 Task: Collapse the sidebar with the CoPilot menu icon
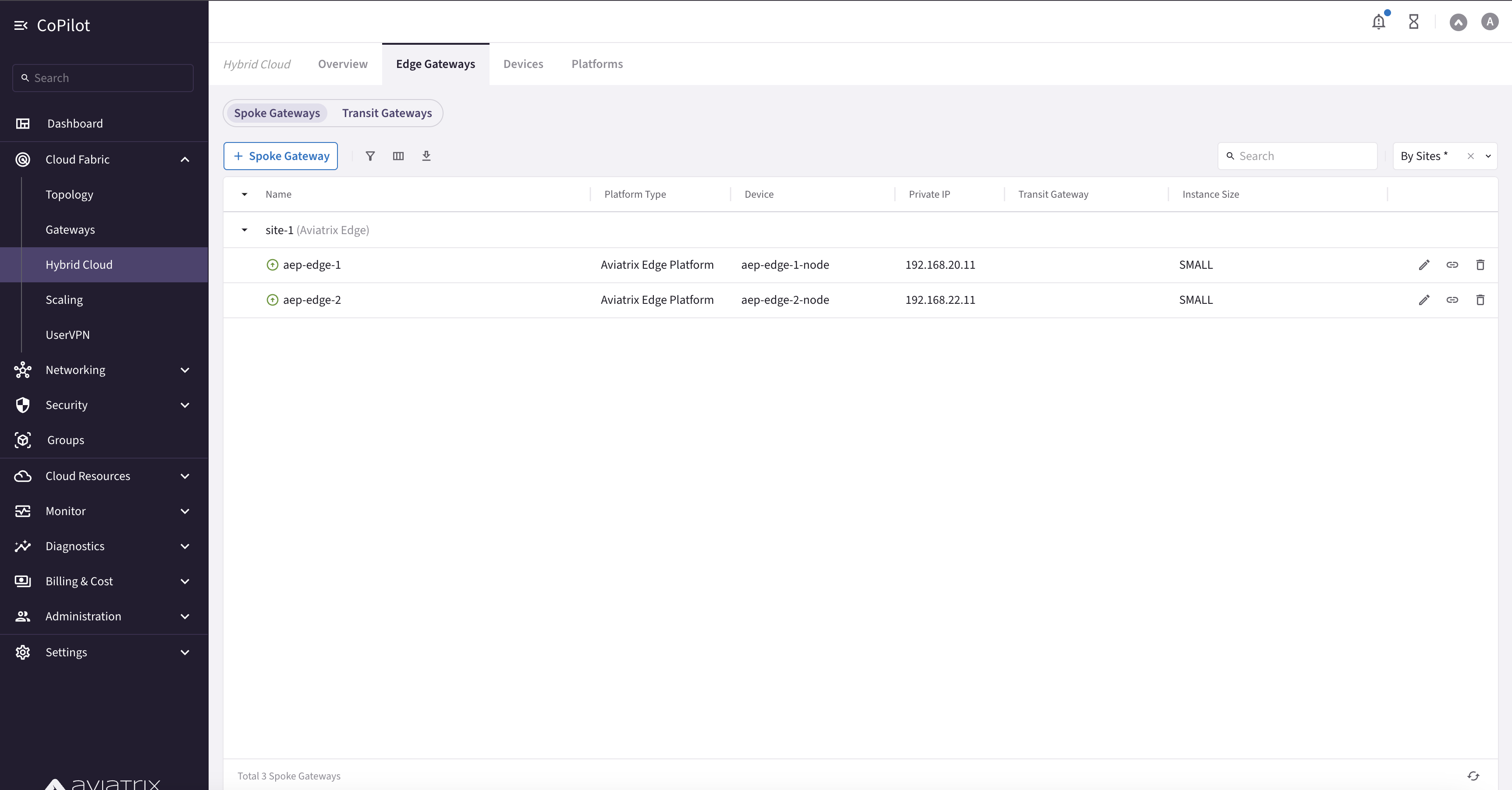(21, 25)
